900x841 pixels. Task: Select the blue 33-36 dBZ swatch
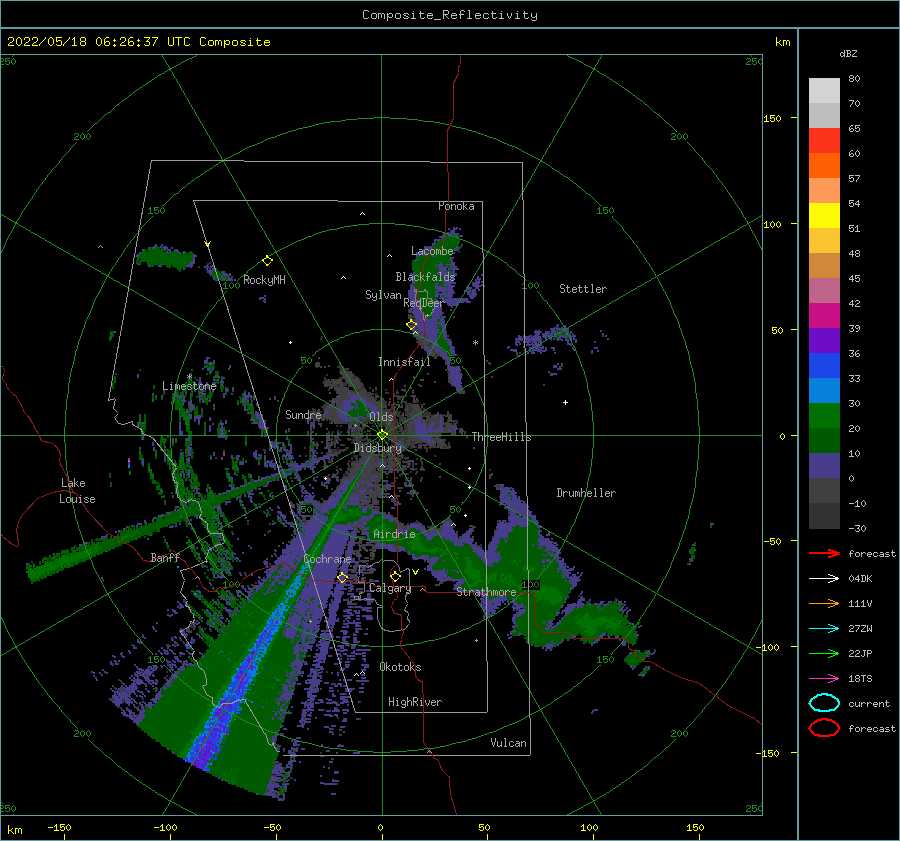[x=824, y=366]
